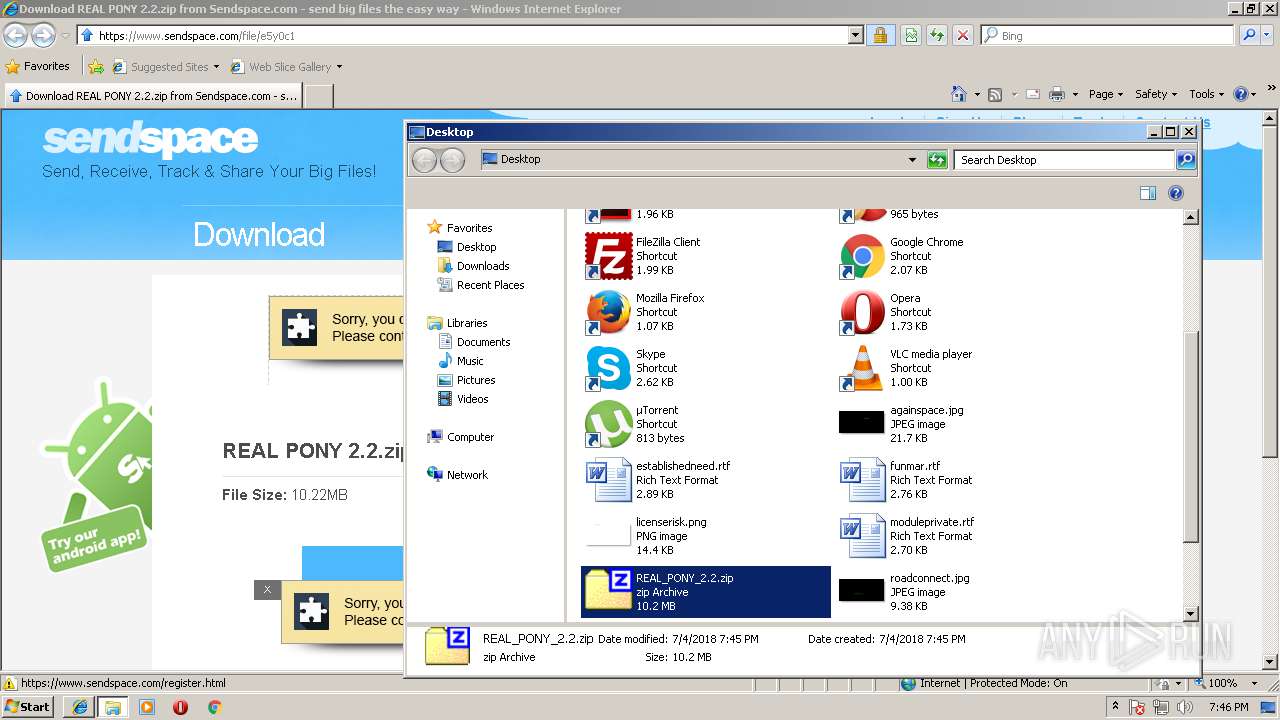Select the Skype shortcut icon
The width and height of the screenshot is (1280, 720).
[x=608, y=368]
